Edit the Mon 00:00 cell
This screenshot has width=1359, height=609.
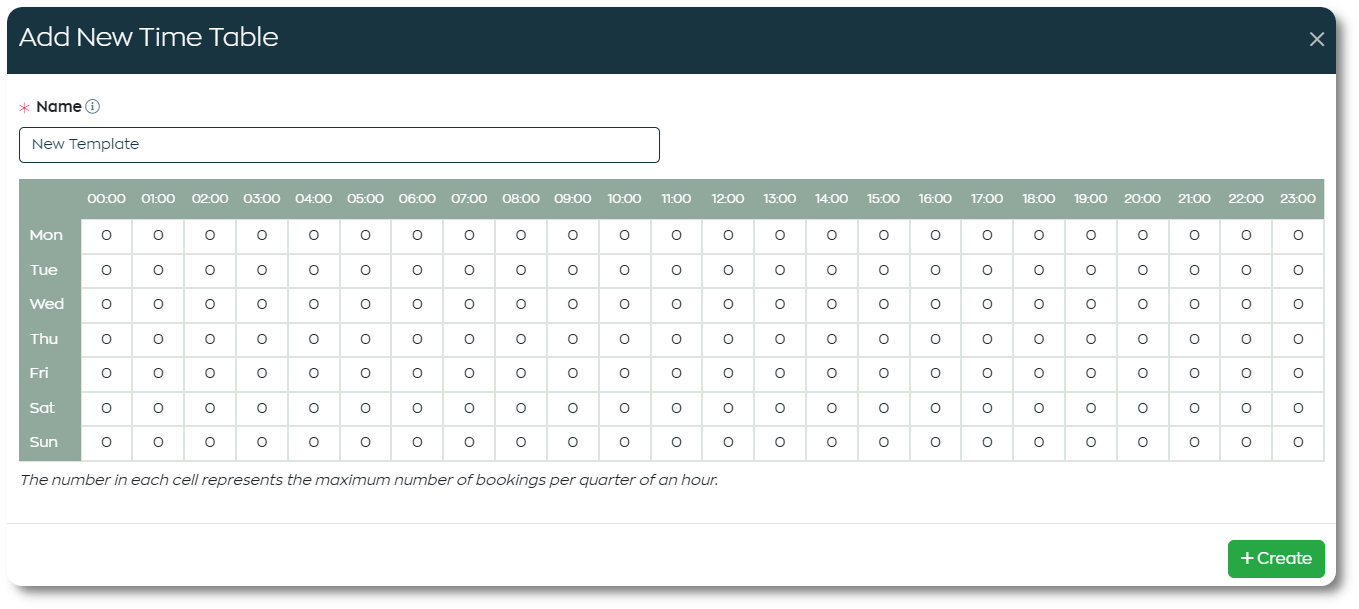click(x=106, y=236)
